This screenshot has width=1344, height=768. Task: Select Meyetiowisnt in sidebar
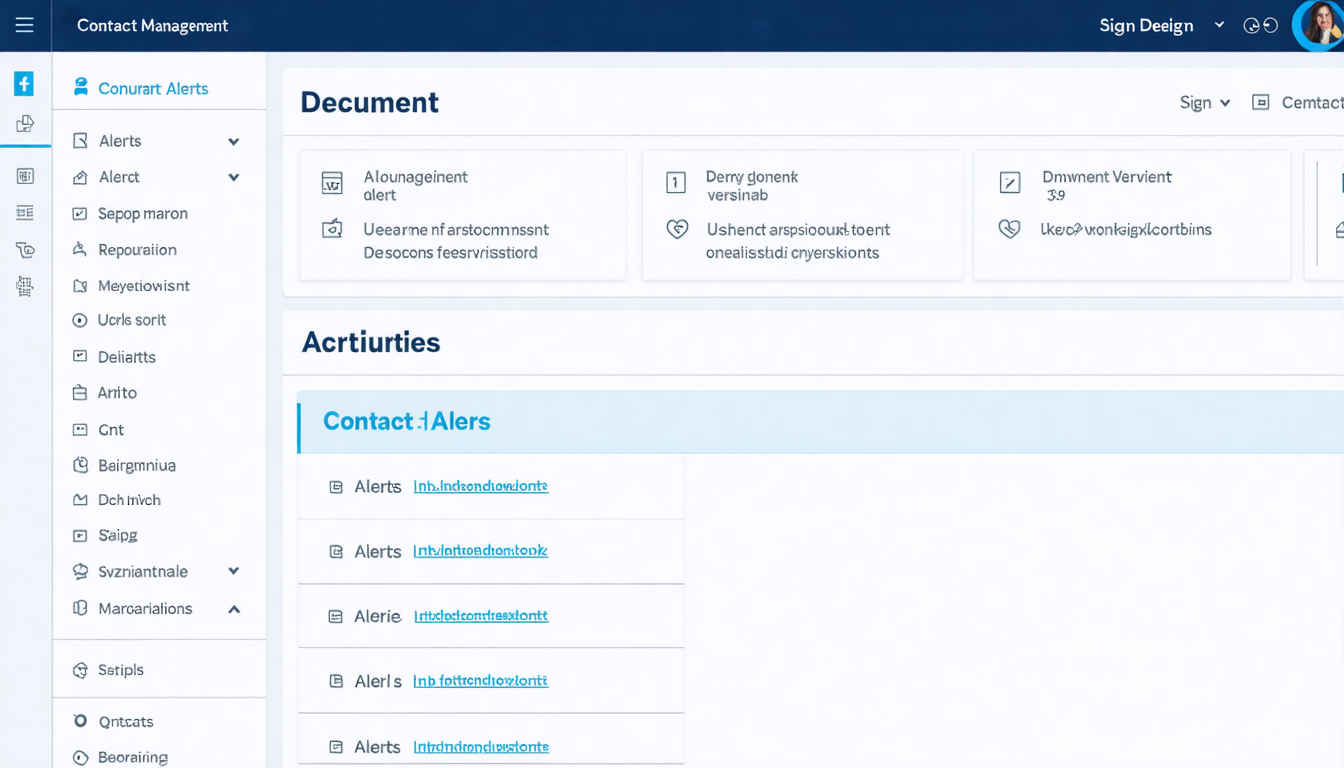(144, 286)
